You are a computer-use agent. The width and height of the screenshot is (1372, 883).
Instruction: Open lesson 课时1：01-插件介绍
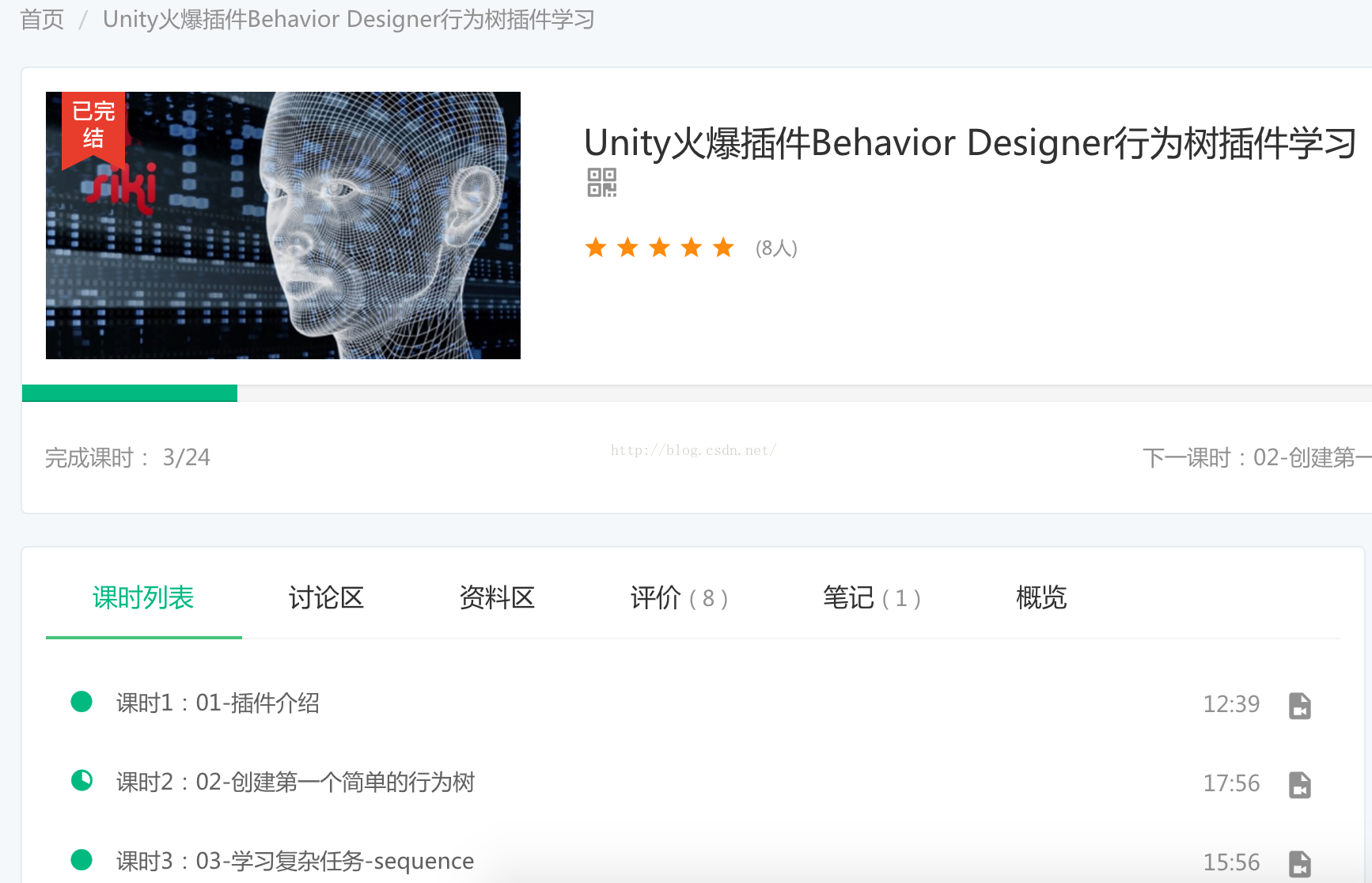[218, 703]
